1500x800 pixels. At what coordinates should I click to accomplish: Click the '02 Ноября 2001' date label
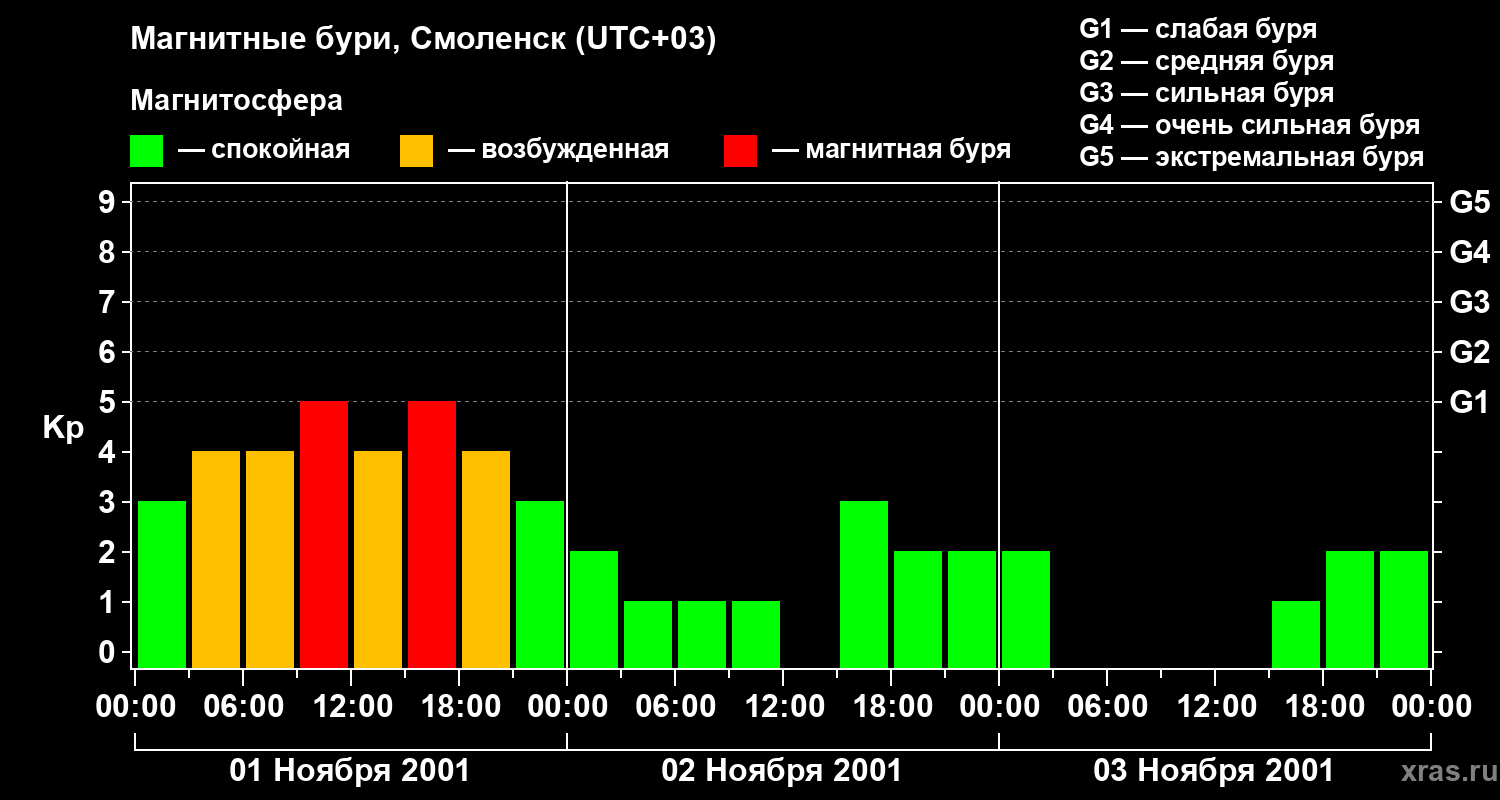tap(782, 771)
